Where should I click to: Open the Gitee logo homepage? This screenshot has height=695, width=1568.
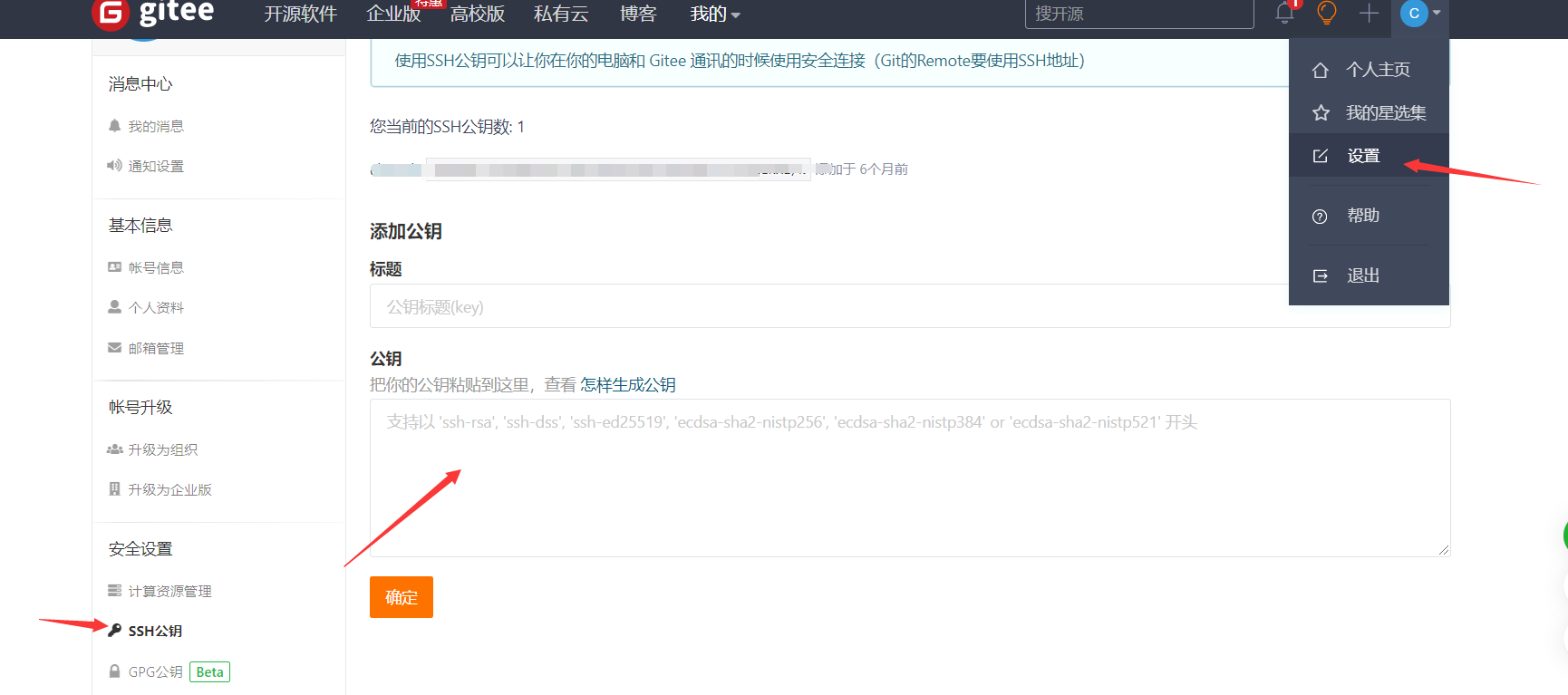point(154,14)
